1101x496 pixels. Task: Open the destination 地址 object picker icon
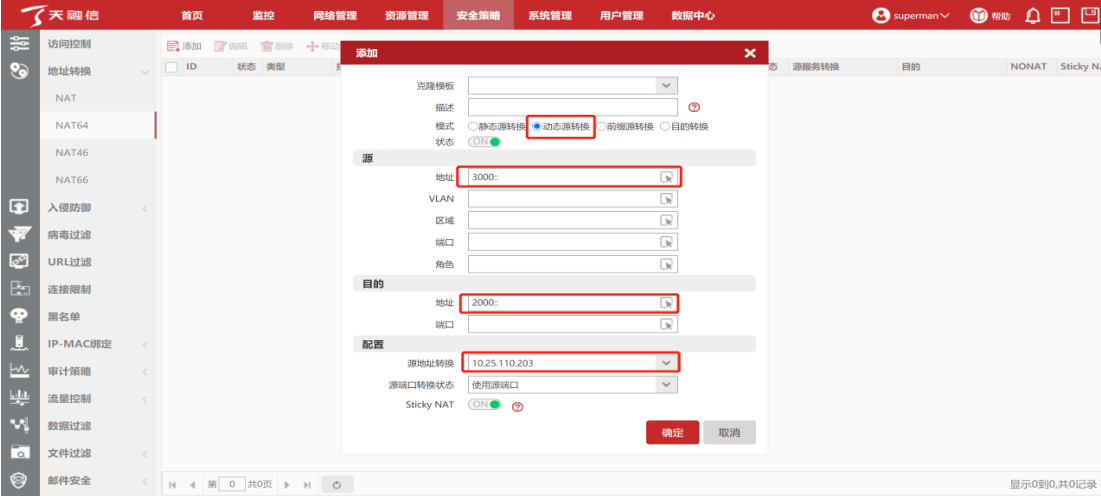click(x=666, y=302)
